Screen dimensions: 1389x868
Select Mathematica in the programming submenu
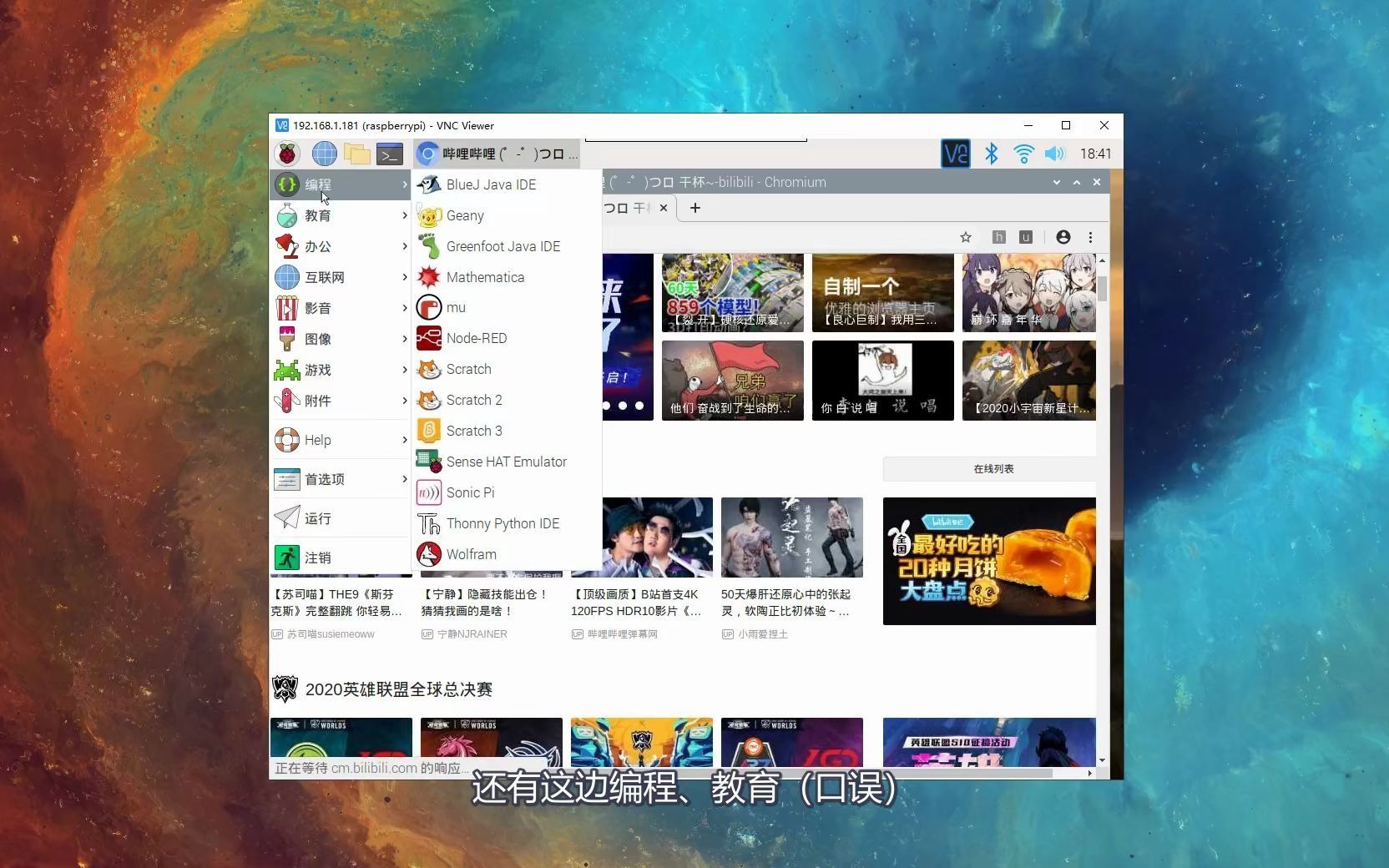pos(486,276)
